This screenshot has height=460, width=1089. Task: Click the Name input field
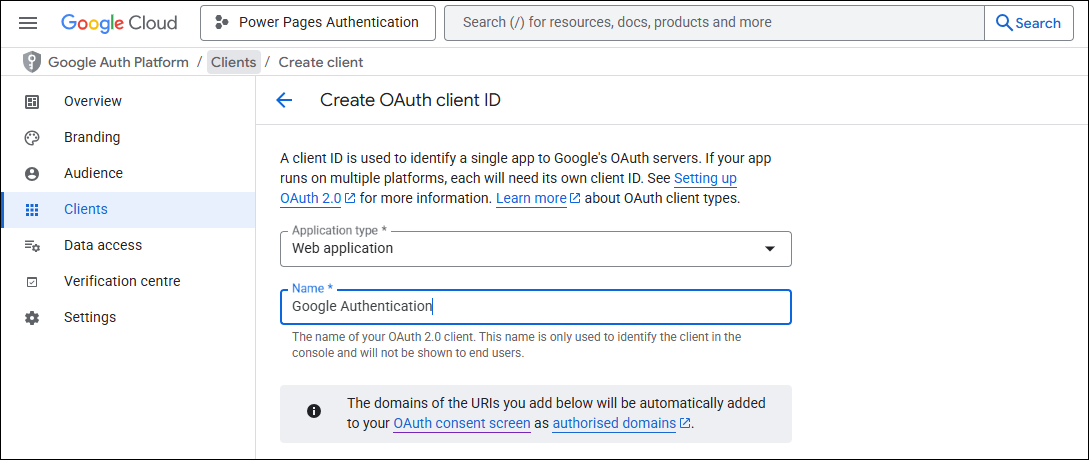tap(535, 307)
